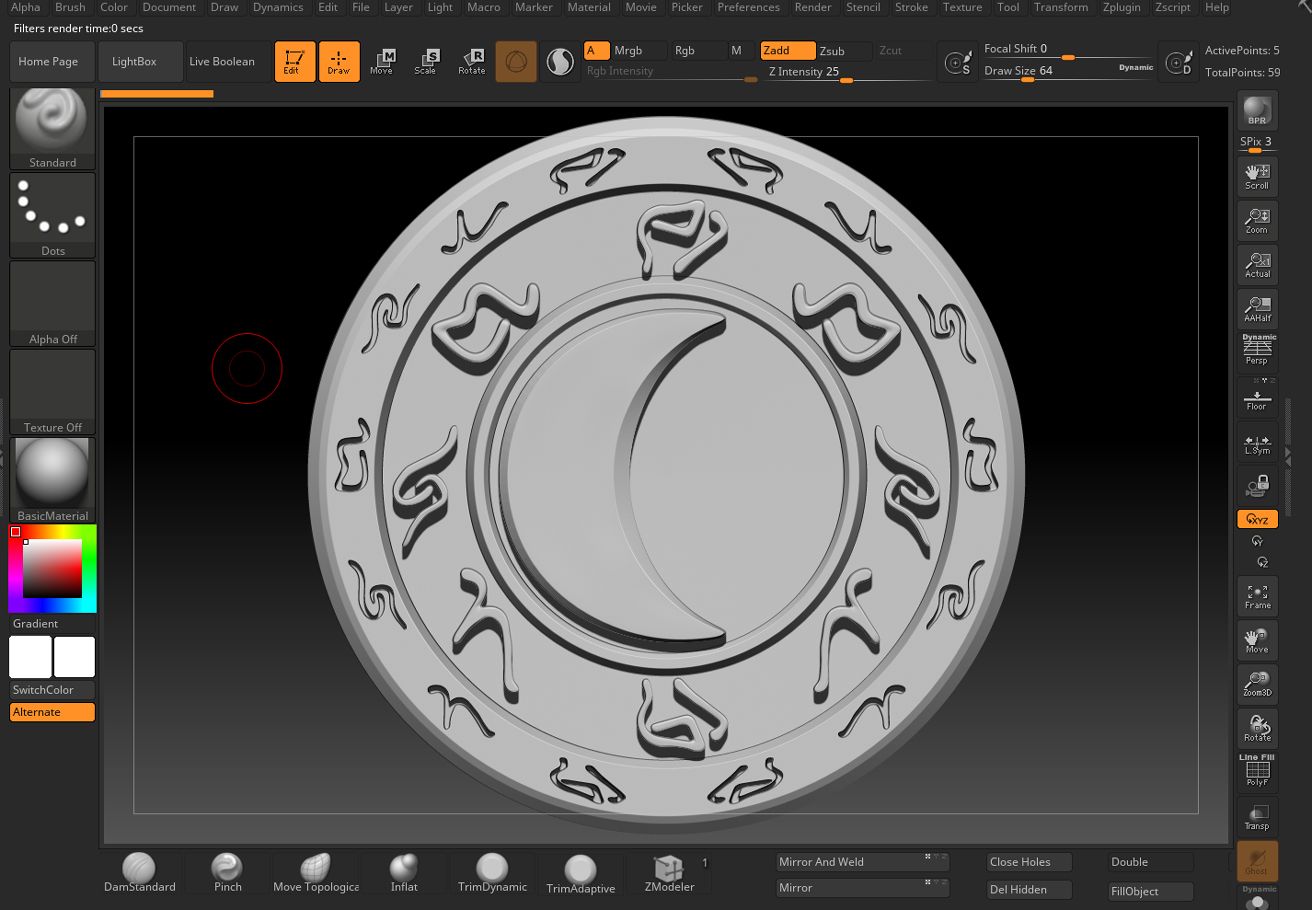Open the BasicMaterial material picker
The height and width of the screenshot is (910, 1312).
coord(52,480)
